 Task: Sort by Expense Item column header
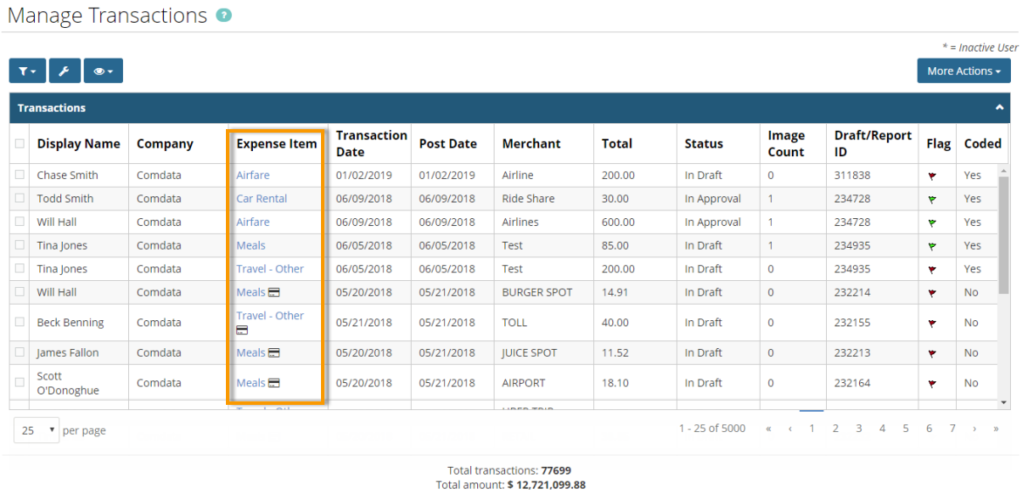pos(276,144)
